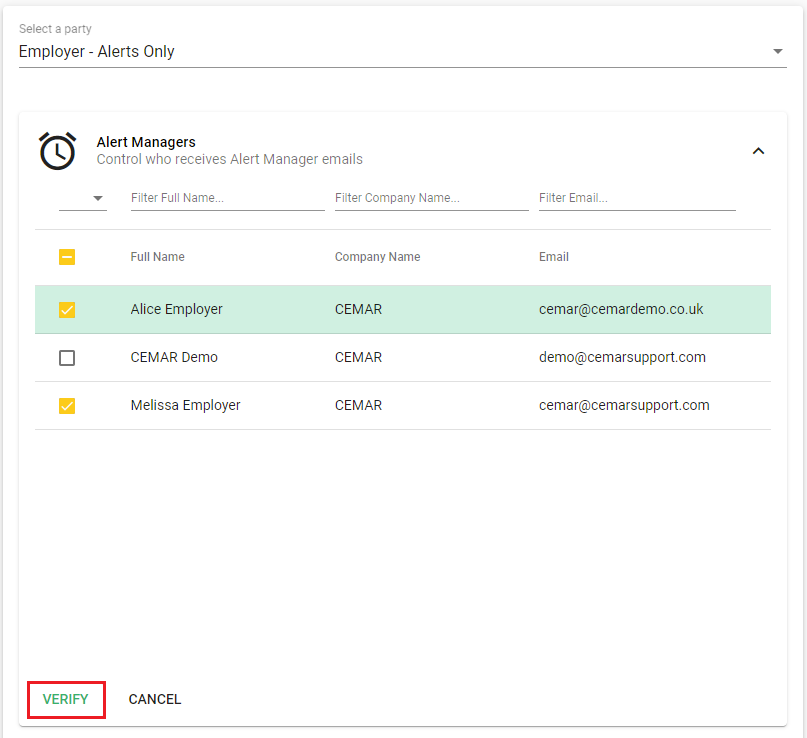Click the Alert Managers alarm clock icon
This screenshot has width=807, height=738.
click(x=58, y=151)
